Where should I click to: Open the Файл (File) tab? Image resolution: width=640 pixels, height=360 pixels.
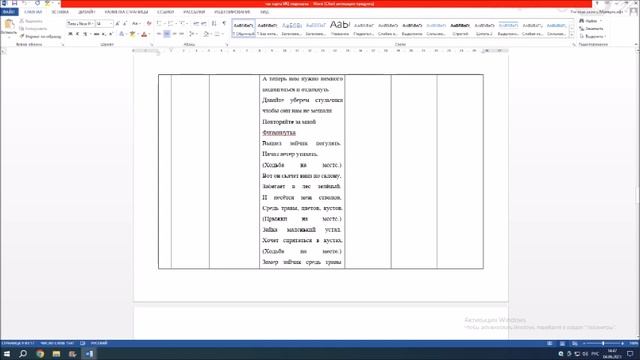tap(9, 12)
